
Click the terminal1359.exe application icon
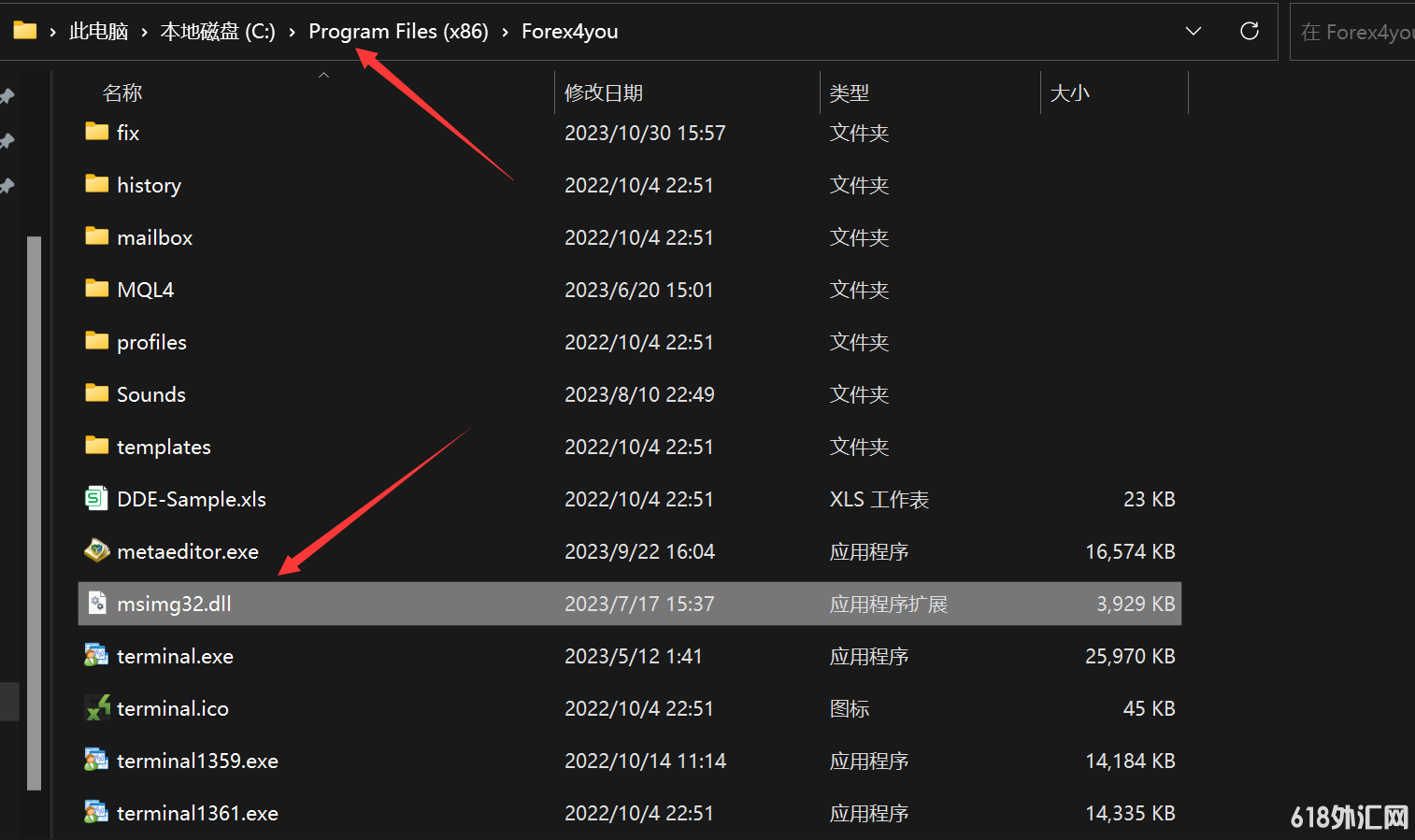pyautogui.click(x=96, y=760)
